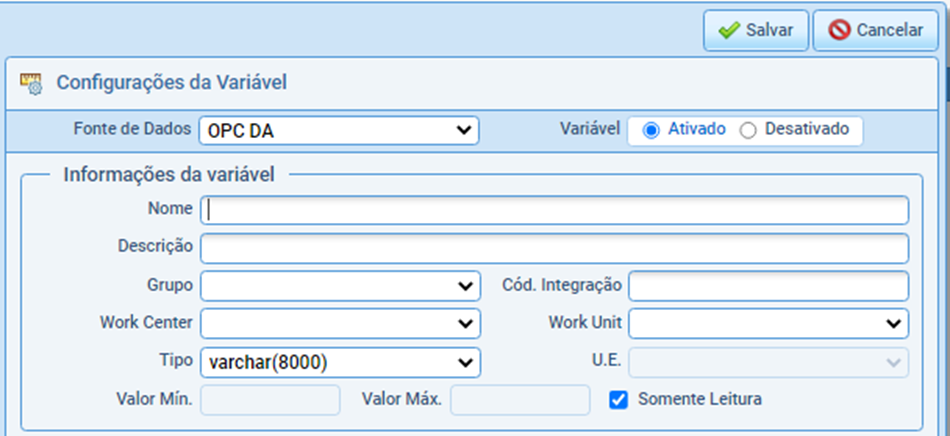Click into the Descrição input field
This screenshot has height=436, width=950.
[554, 248]
